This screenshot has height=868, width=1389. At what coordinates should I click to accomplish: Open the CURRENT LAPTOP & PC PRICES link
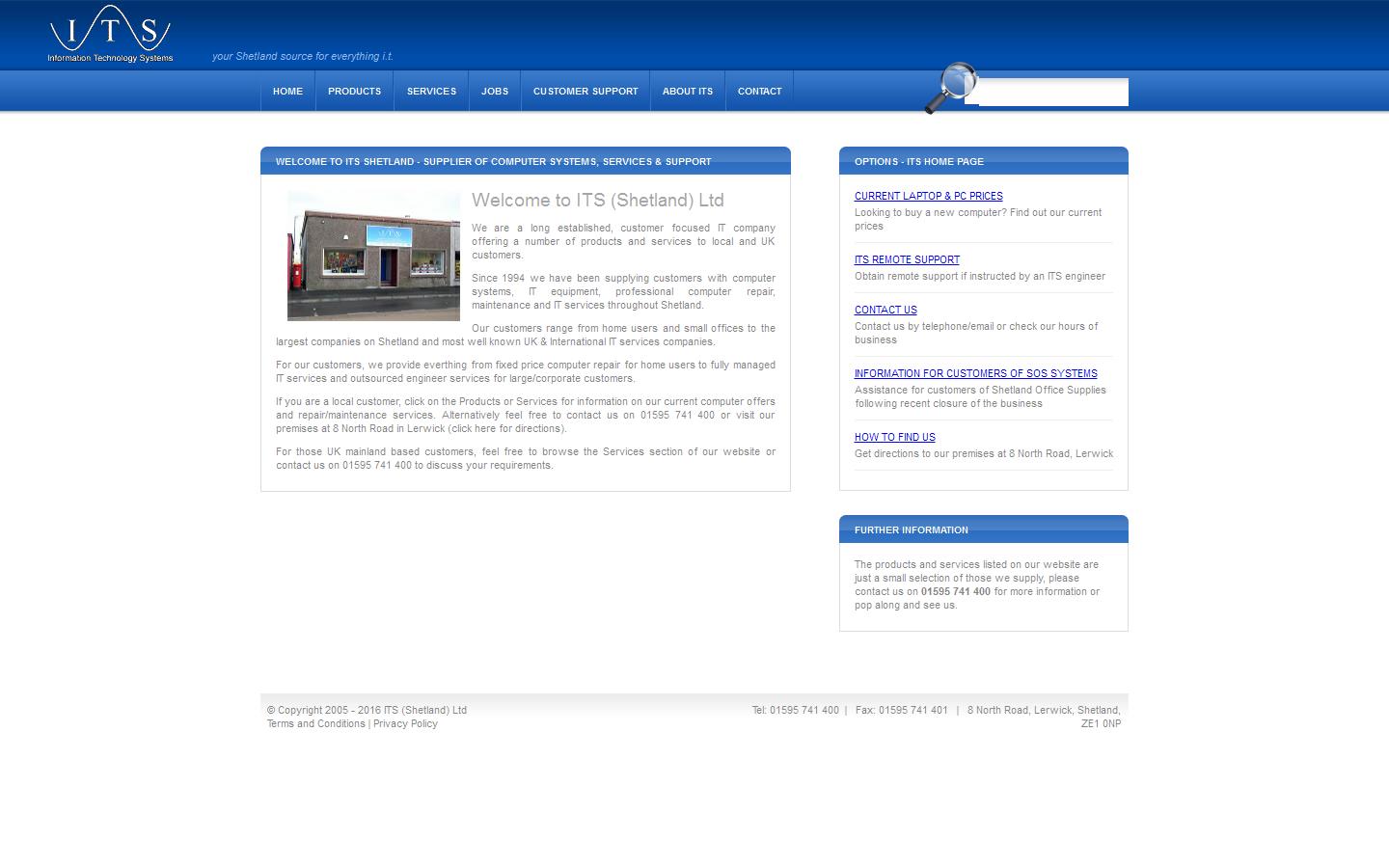[x=928, y=196]
